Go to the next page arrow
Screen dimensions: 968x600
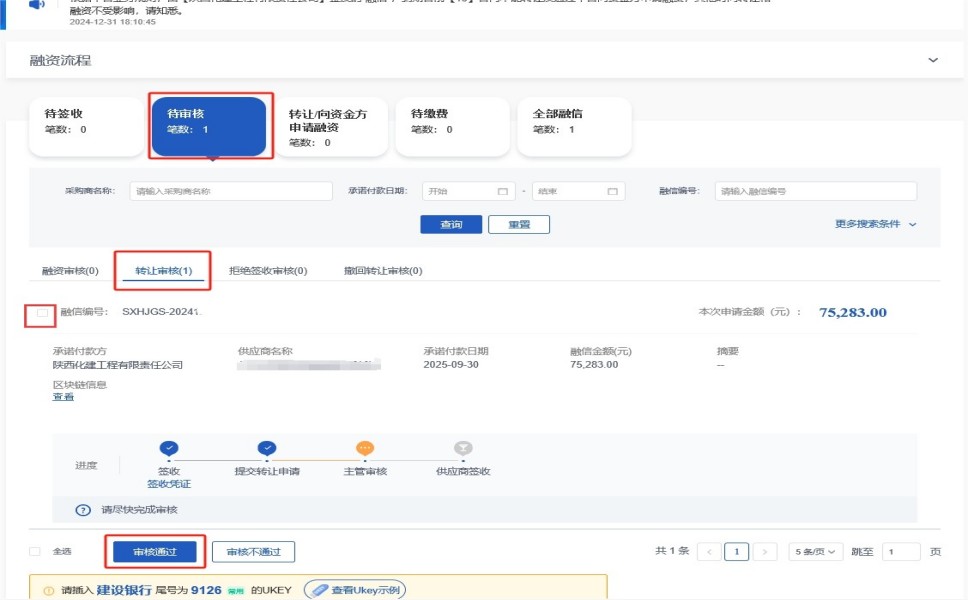764,552
